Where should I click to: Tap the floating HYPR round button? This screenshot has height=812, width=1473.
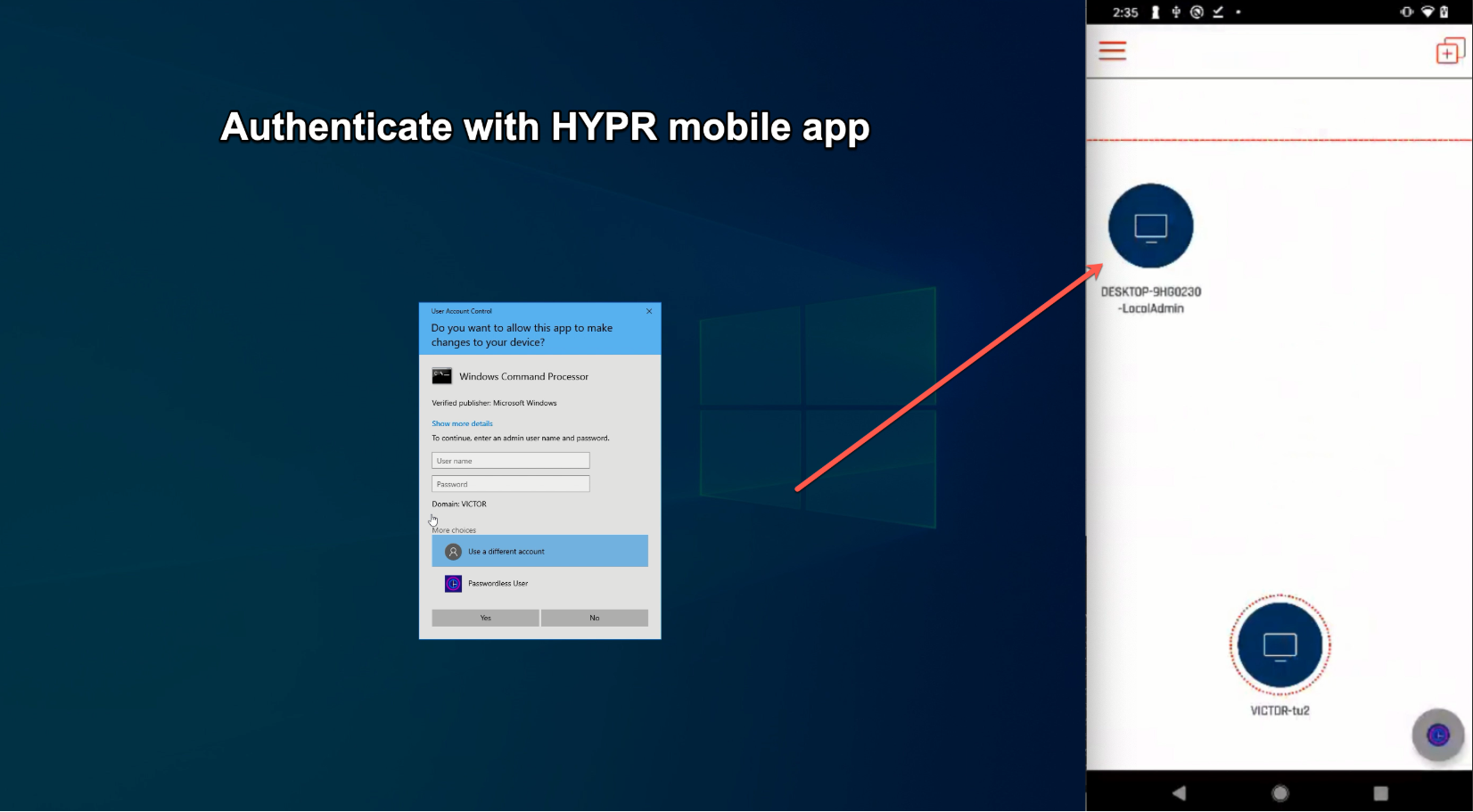pos(1437,734)
